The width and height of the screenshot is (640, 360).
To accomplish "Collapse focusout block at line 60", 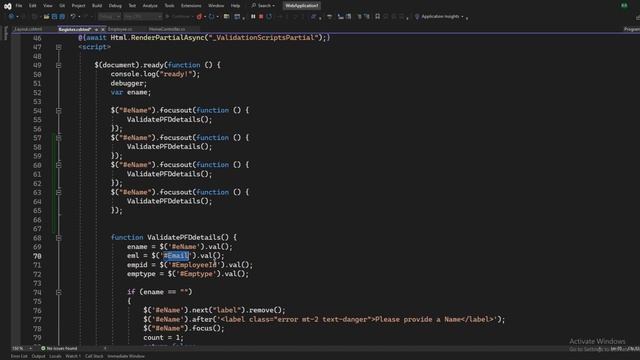I will (59, 165).
